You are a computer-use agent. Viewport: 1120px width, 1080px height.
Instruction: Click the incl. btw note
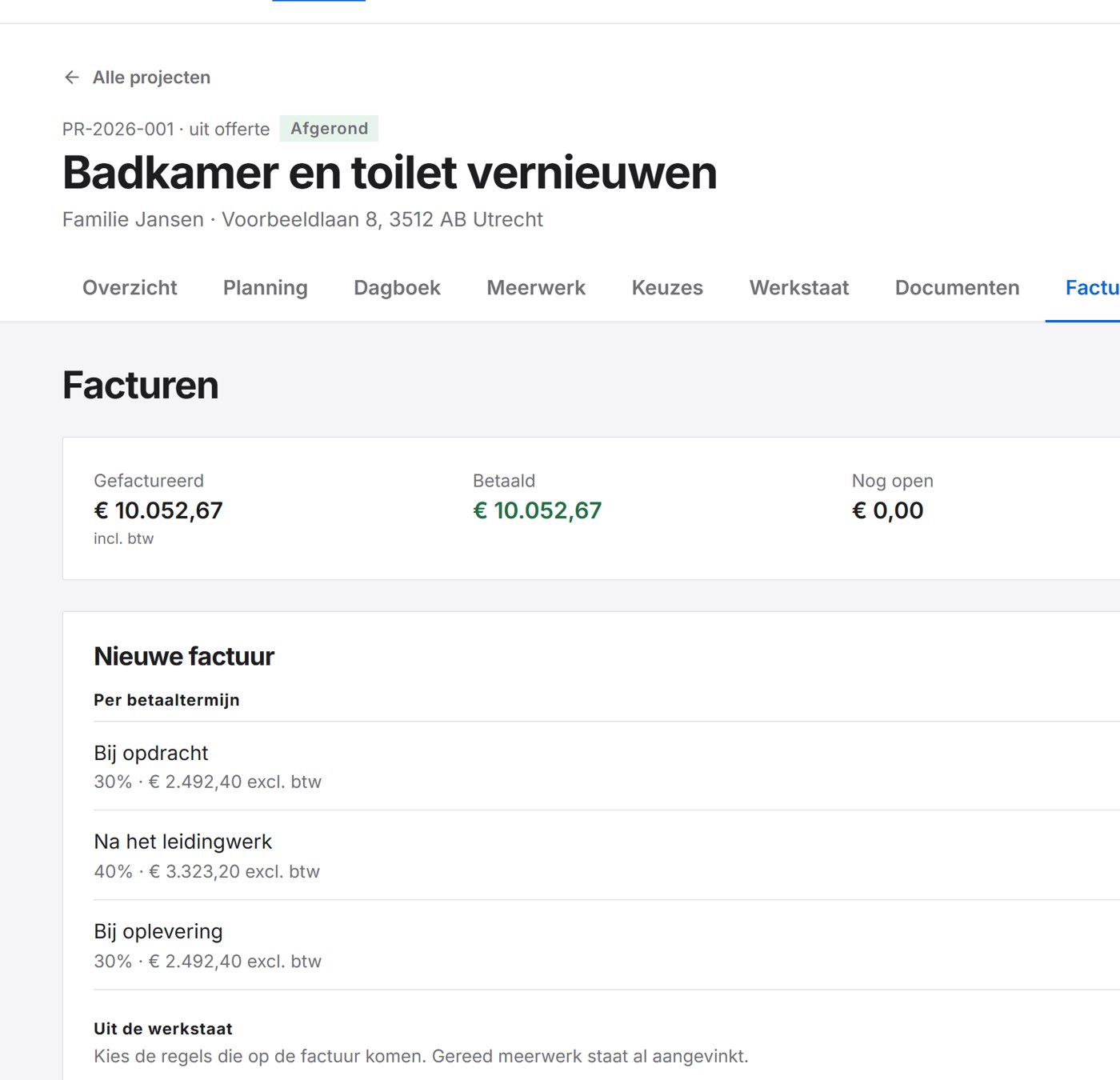click(x=123, y=538)
